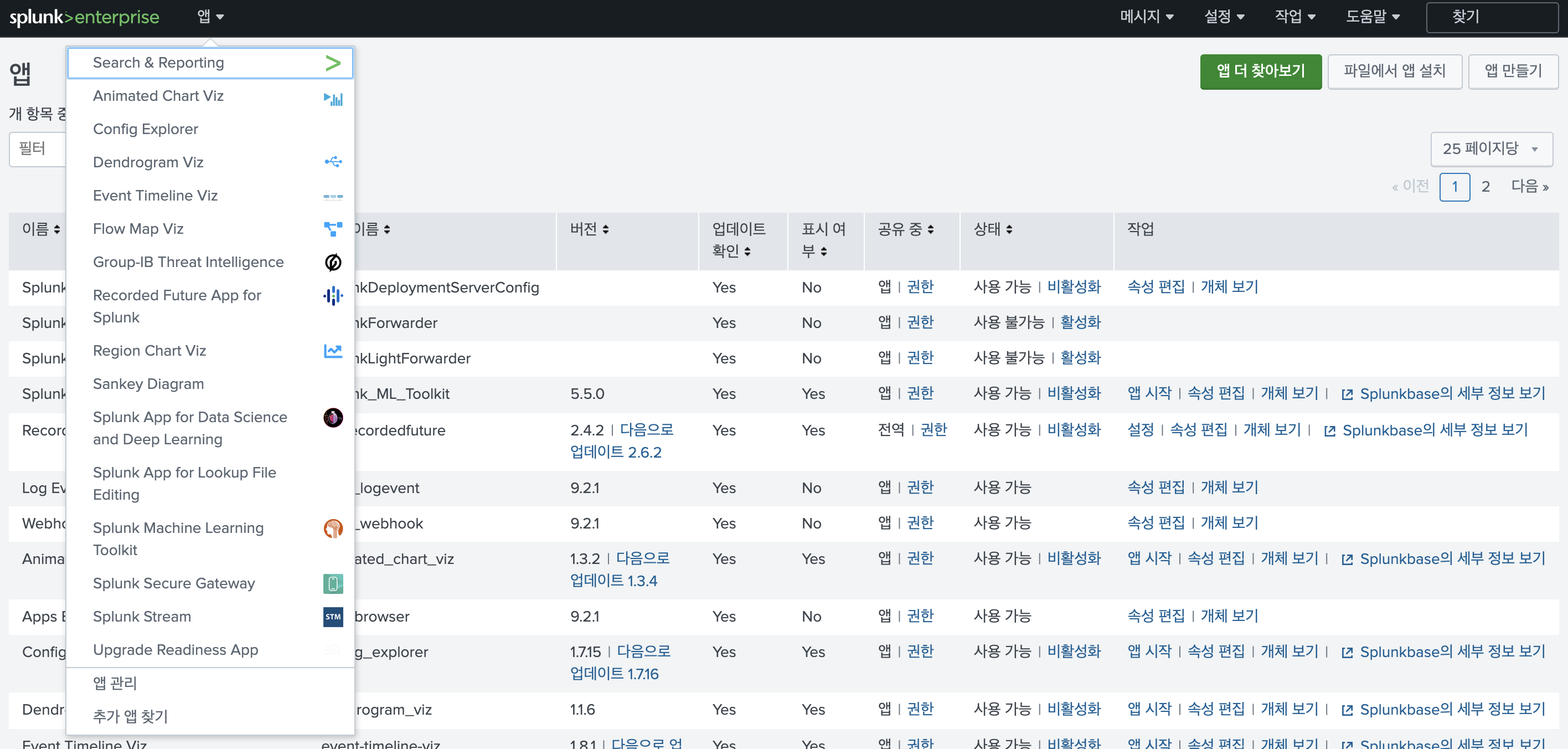Click 개체 보기 in the alert_webhook row
Screen dimensions: 1568x749
coord(1230,524)
